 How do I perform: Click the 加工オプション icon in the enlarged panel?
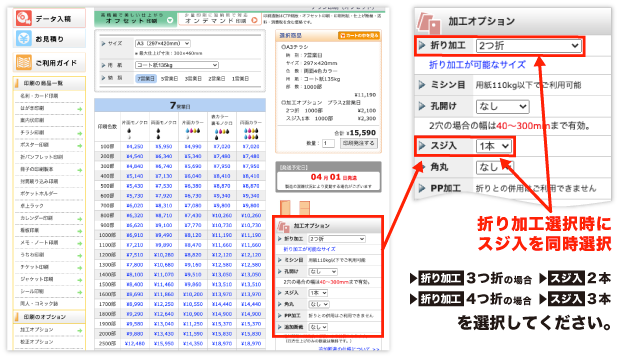(x=429, y=23)
